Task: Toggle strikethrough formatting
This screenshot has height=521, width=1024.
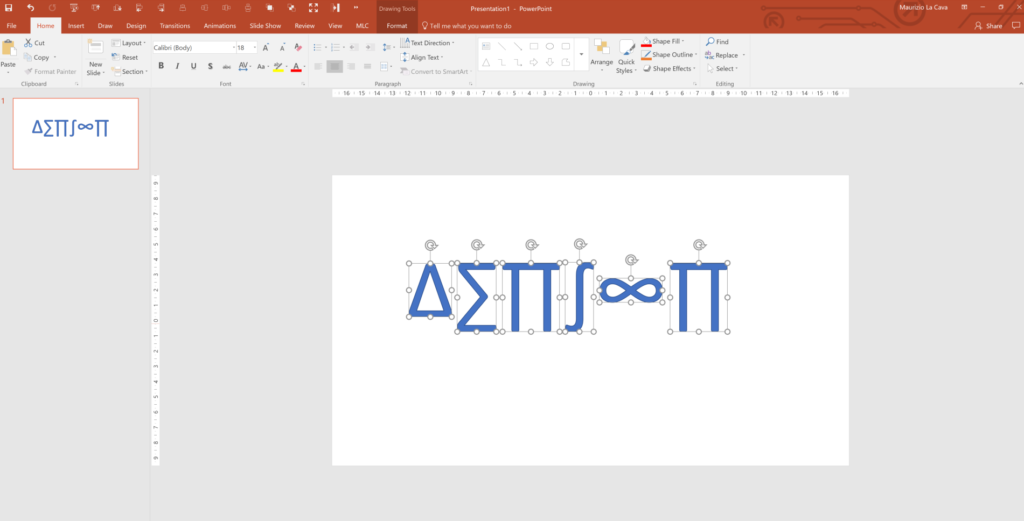Action: click(x=227, y=66)
